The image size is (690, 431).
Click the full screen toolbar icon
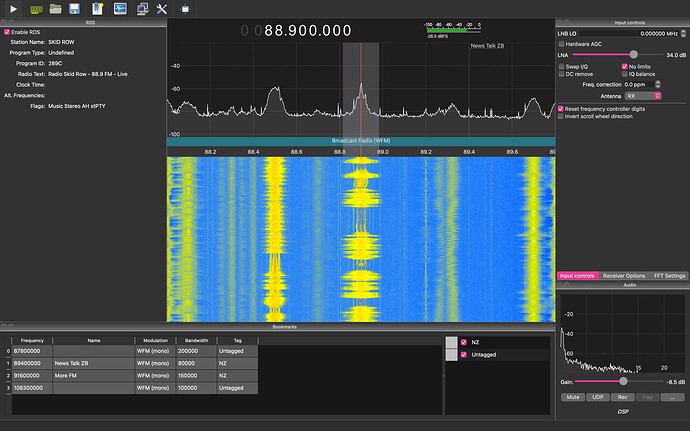(186, 9)
